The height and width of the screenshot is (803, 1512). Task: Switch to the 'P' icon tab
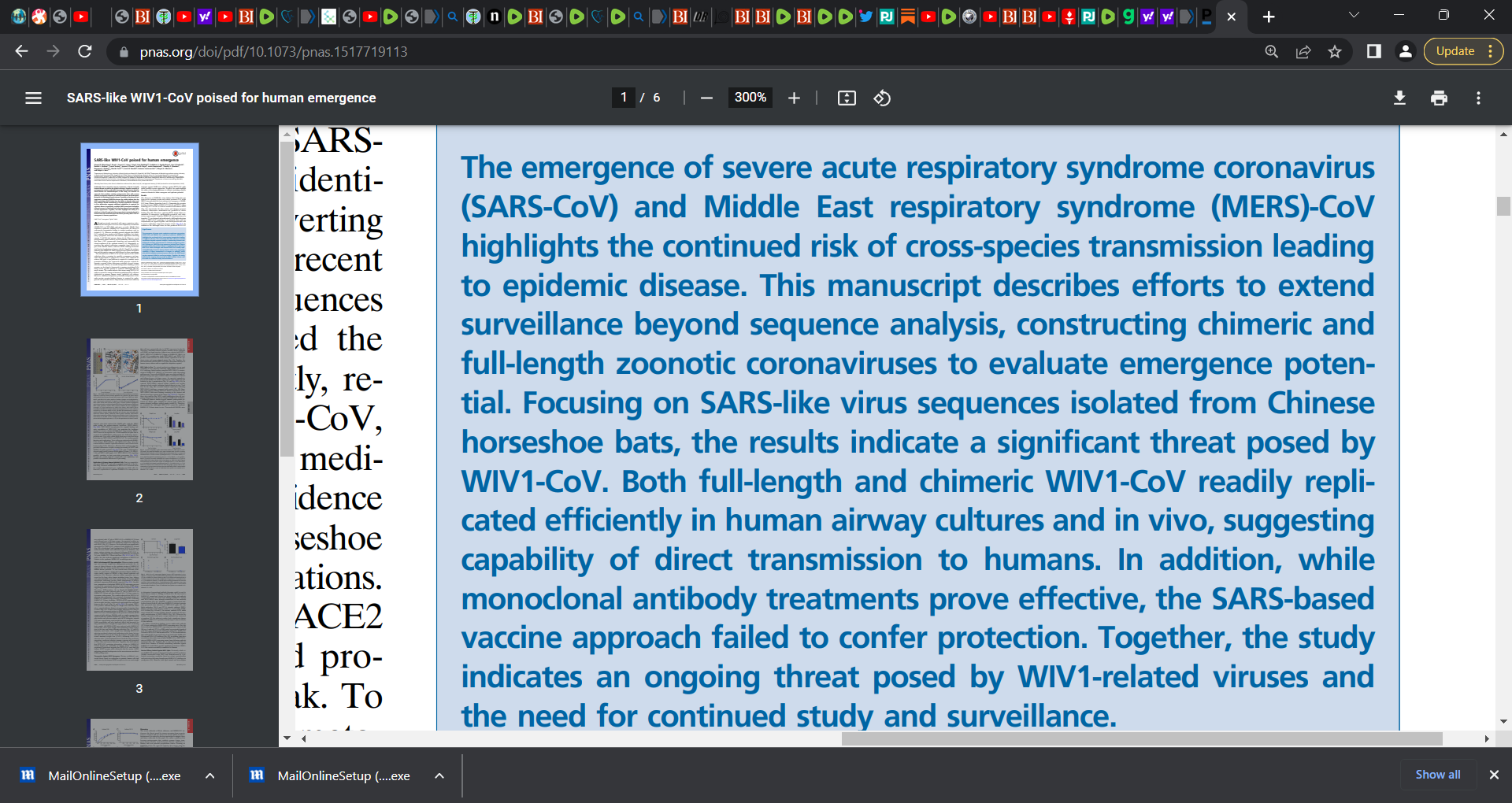click(1206, 16)
